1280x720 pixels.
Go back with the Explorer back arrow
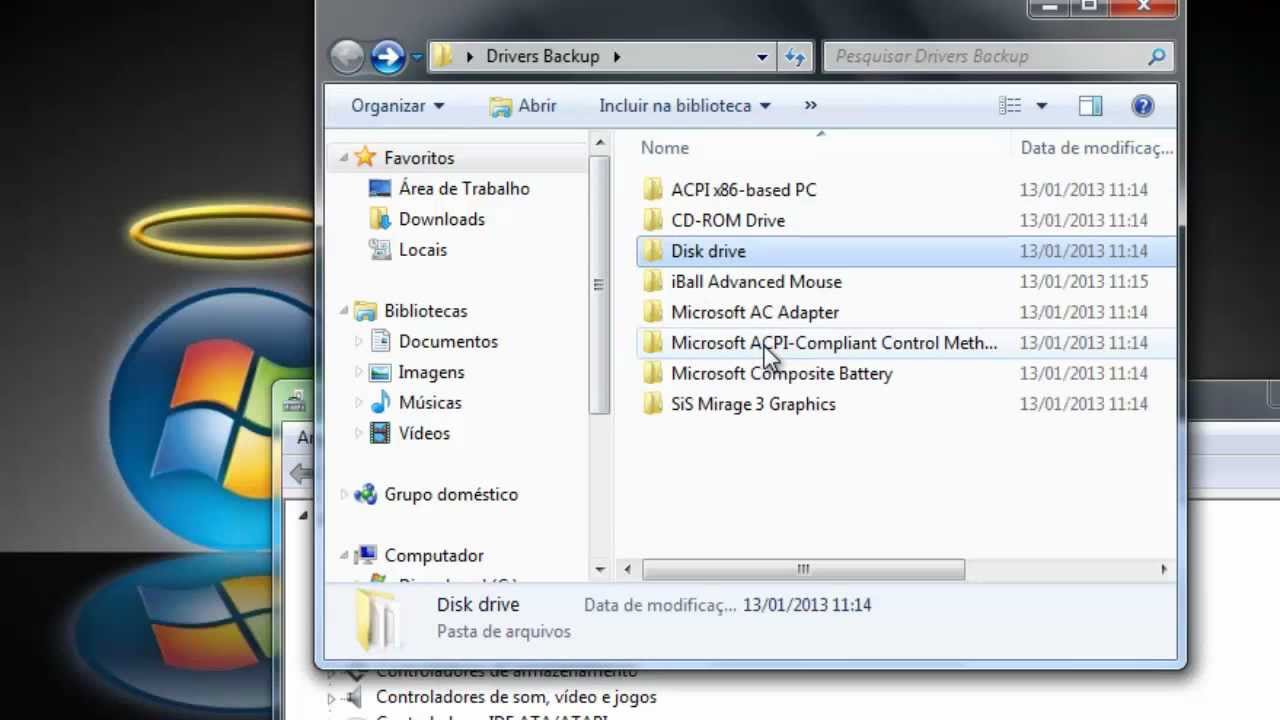coord(347,57)
